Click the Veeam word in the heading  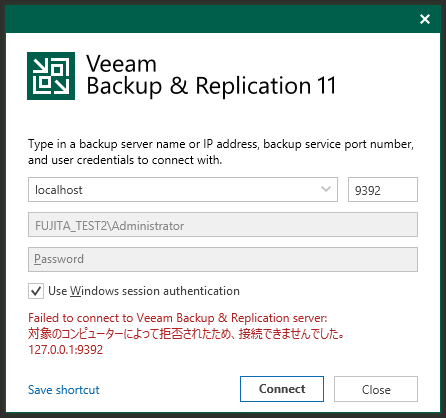(x=121, y=64)
